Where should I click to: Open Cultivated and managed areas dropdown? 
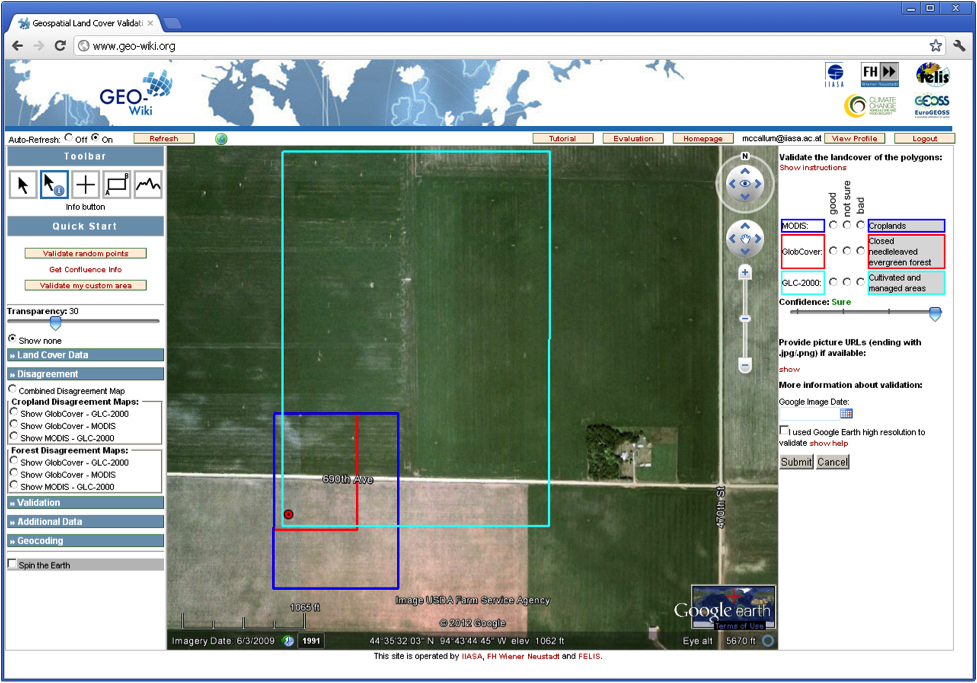pos(906,283)
